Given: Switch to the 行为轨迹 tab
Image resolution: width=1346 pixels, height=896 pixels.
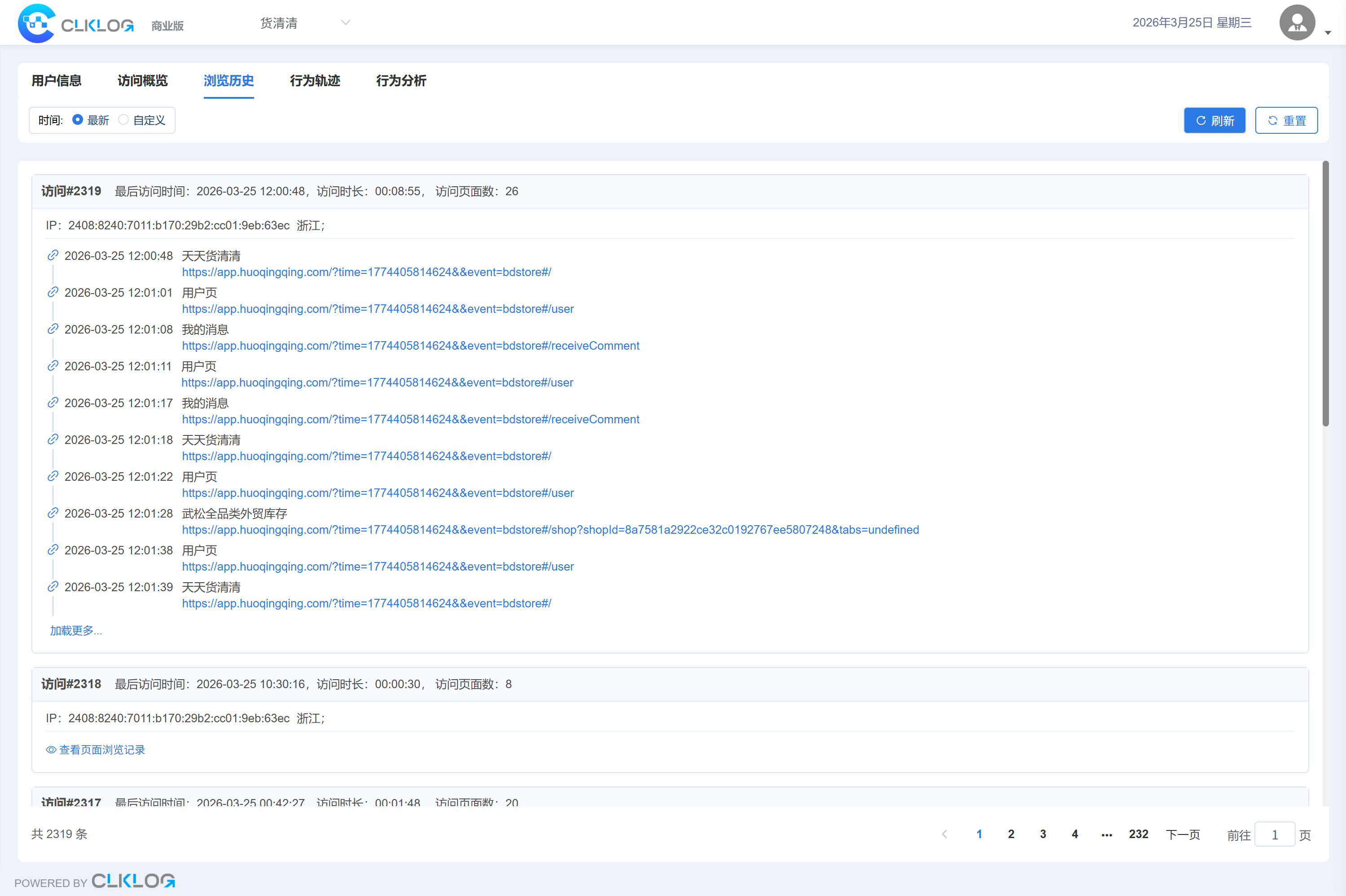Looking at the screenshot, I should tap(315, 80).
